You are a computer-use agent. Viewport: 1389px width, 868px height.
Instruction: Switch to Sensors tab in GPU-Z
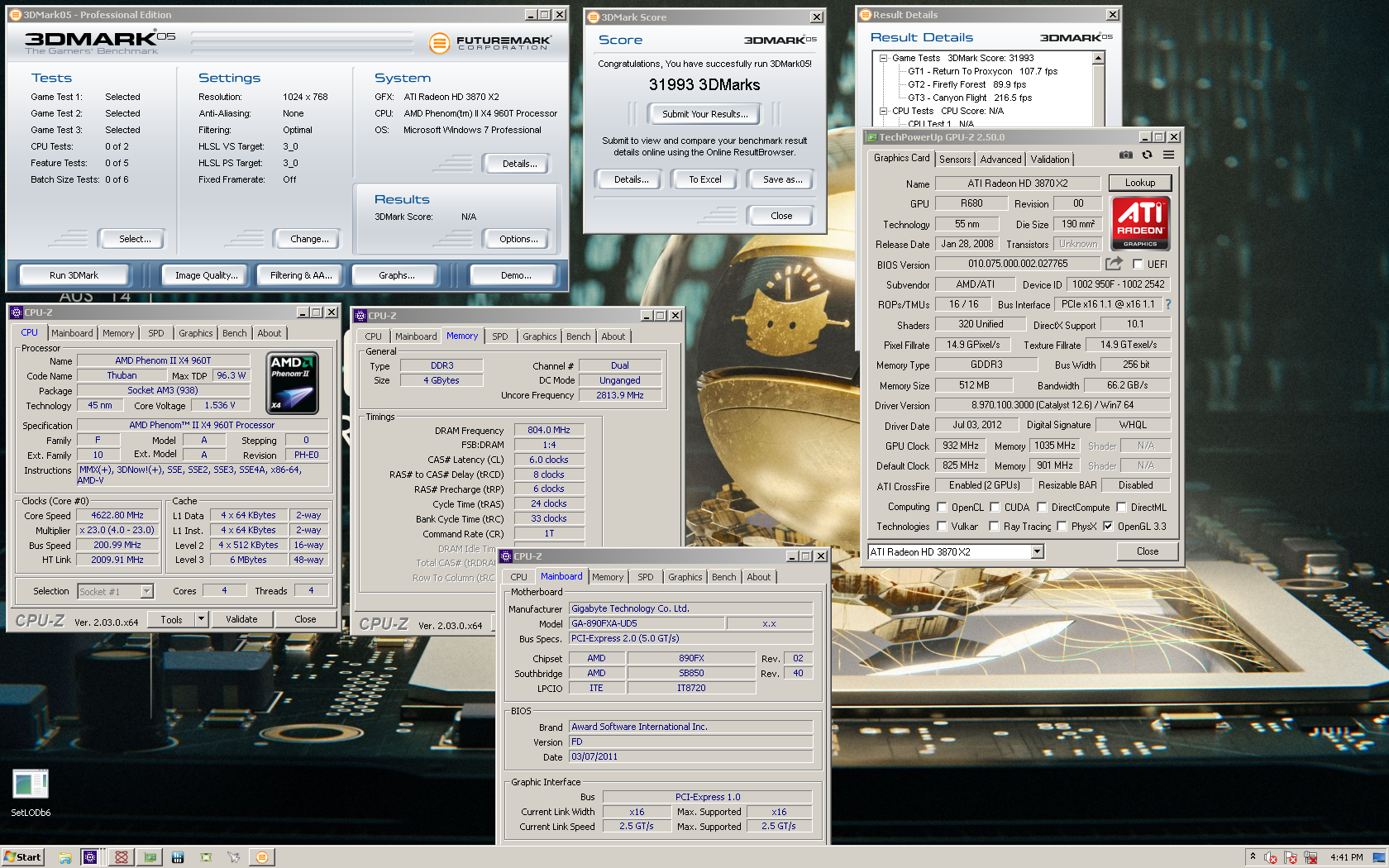coord(955,160)
